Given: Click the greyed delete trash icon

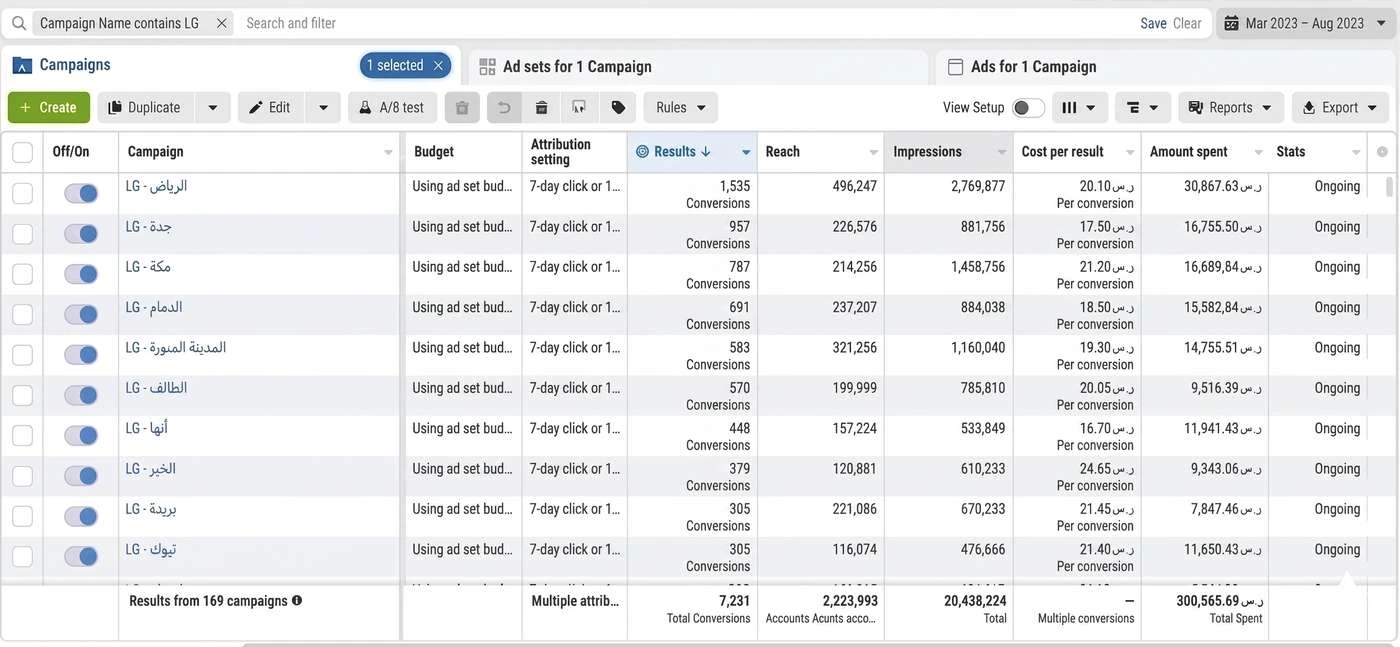Looking at the screenshot, I should (x=462, y=108).
